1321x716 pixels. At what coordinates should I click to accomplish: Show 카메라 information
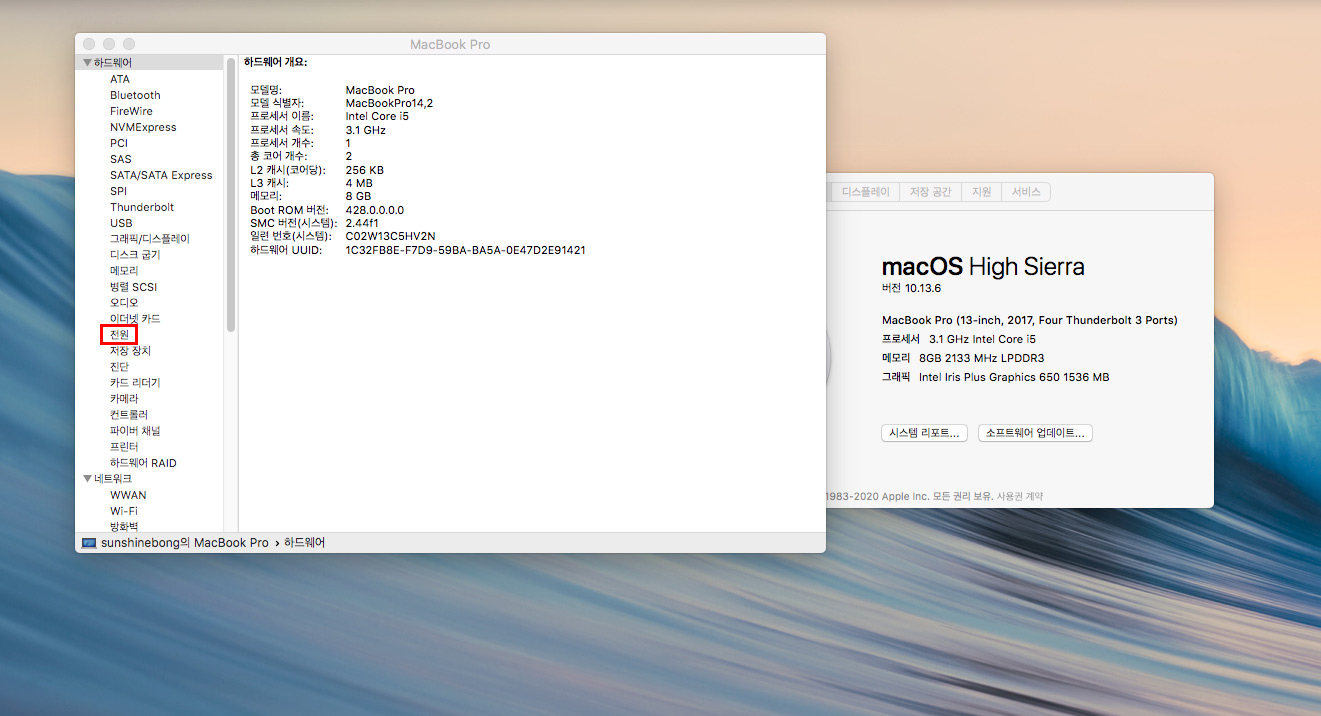124,399
